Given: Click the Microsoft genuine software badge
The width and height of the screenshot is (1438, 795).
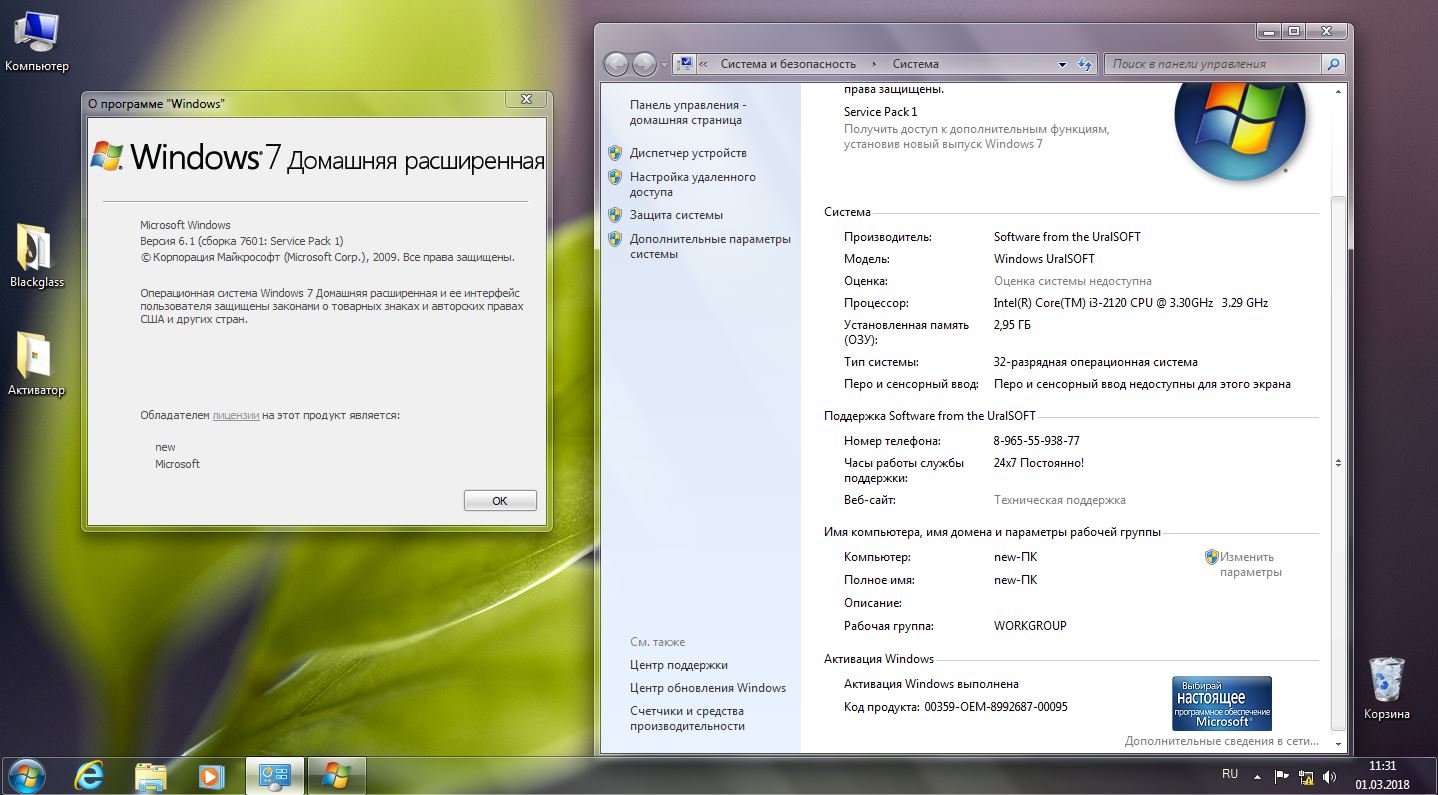Looking at the screenshot, I should point(1222,703).
